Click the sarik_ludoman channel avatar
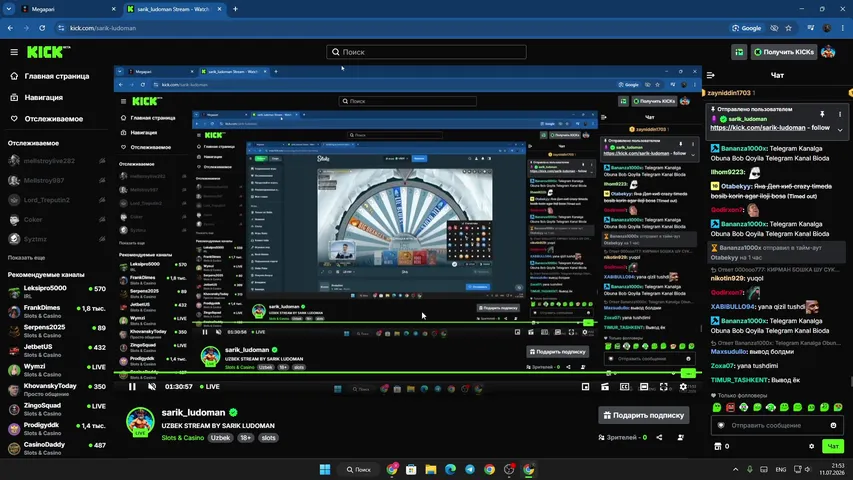 pos(140,421)
